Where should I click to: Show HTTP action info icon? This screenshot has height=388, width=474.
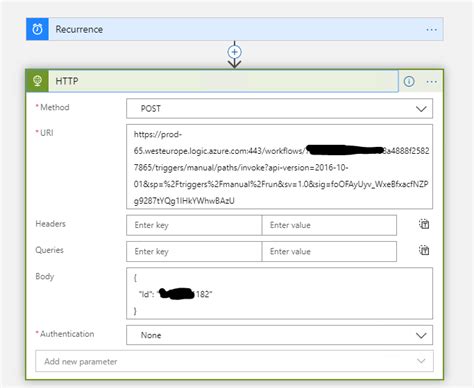[x=409, y=81]
